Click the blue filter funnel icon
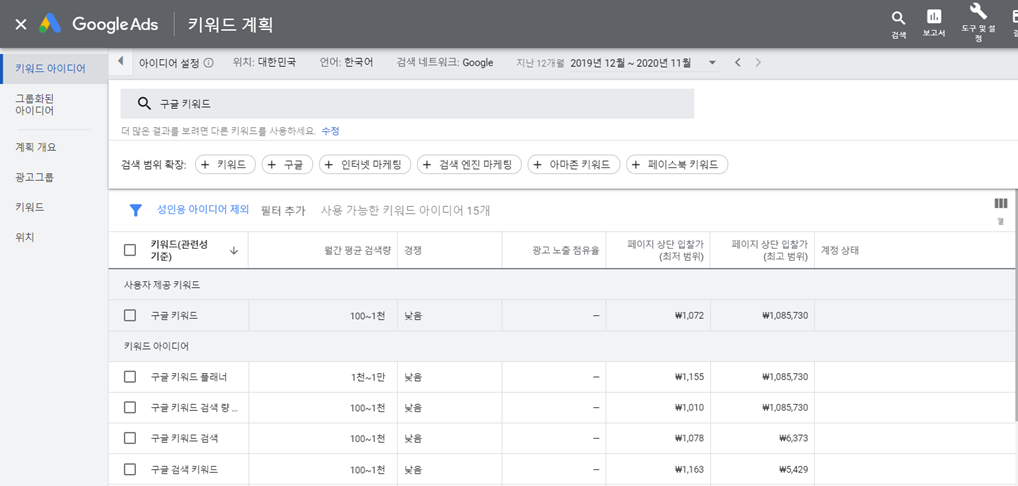 [136, 210]
